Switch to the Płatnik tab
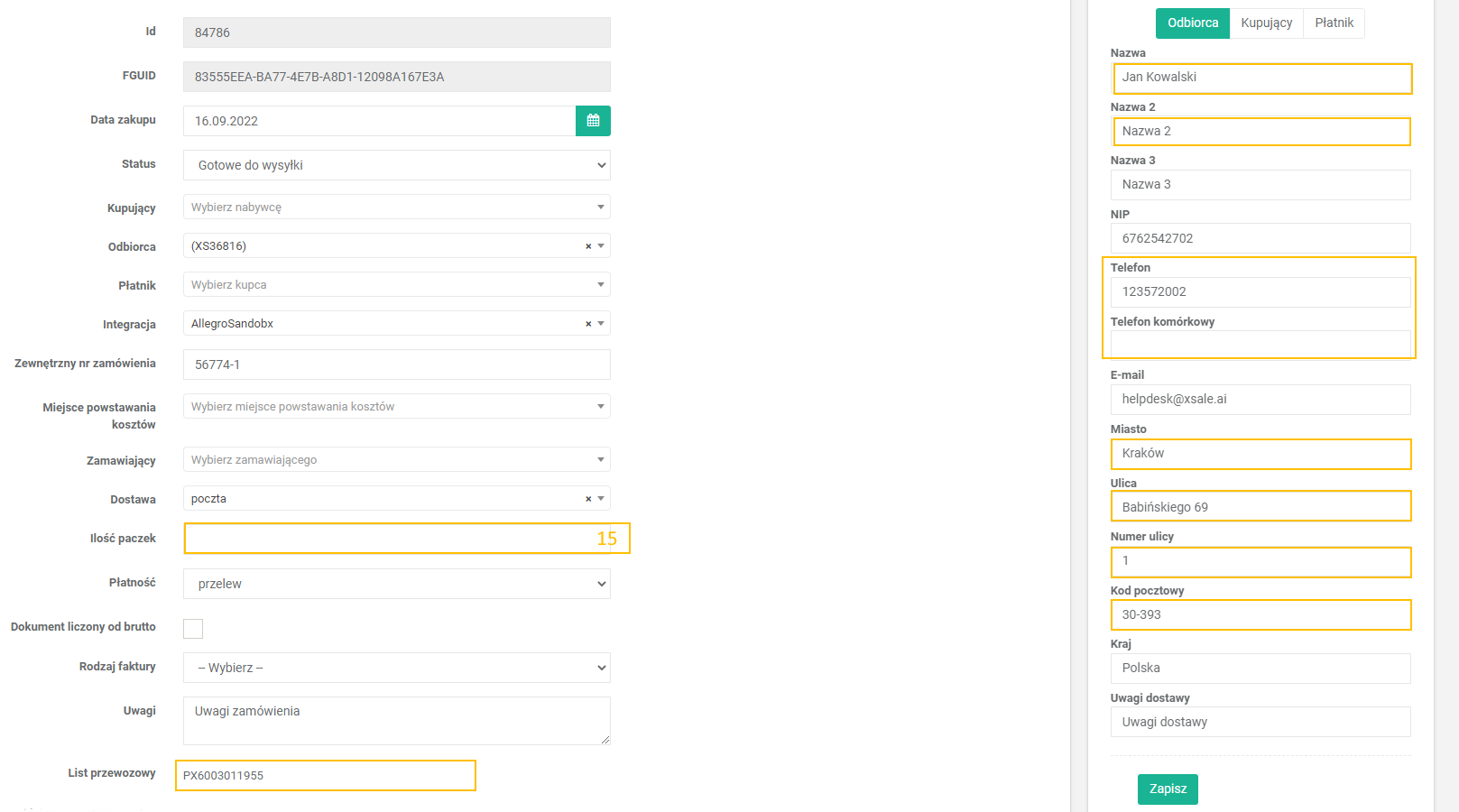 (1334, 23)
